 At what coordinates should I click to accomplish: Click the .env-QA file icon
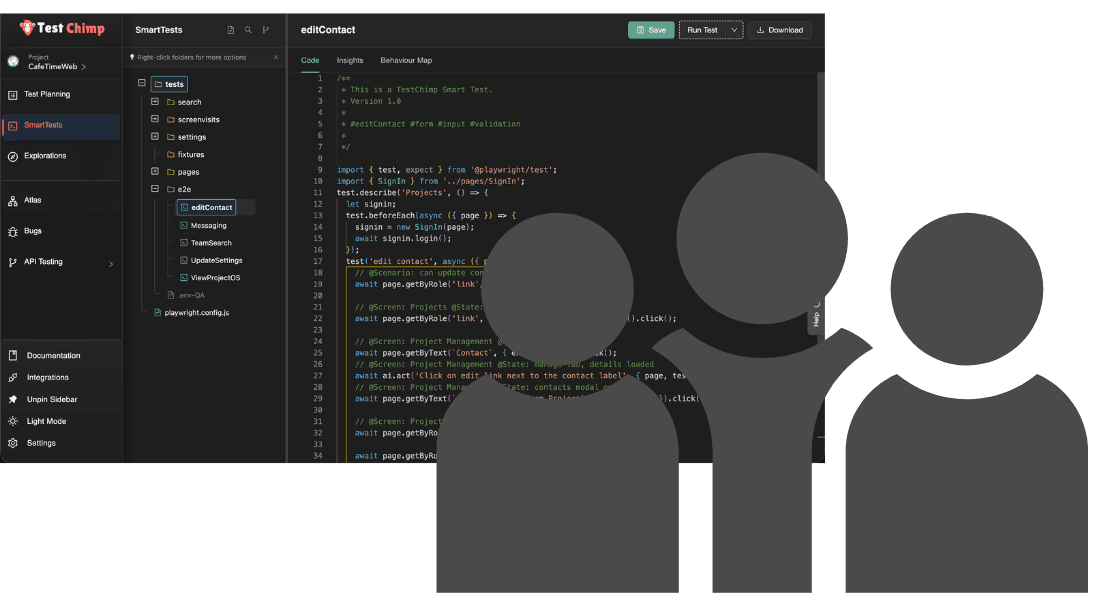coord(170,295)
